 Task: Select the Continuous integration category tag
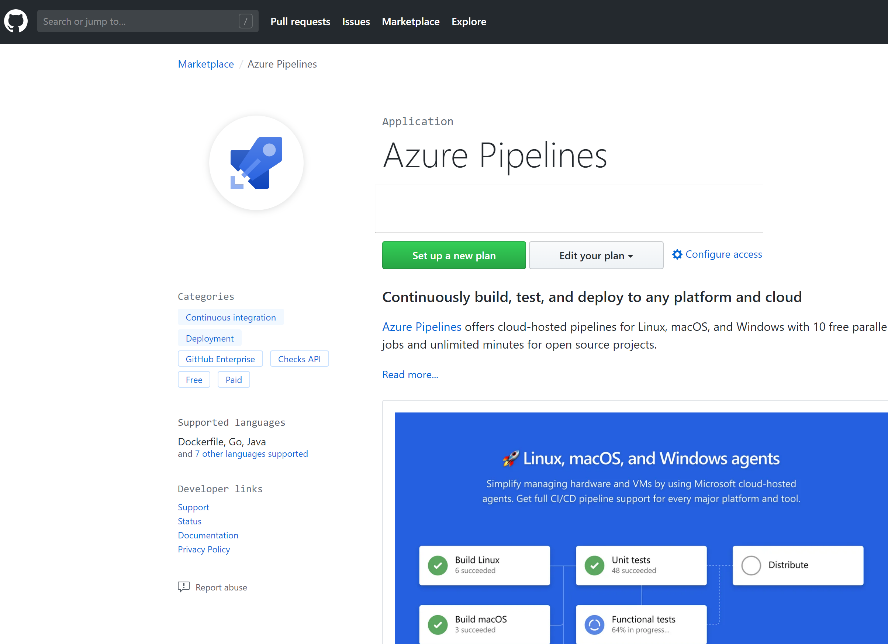pyautogui.click(x=230, y=317)
